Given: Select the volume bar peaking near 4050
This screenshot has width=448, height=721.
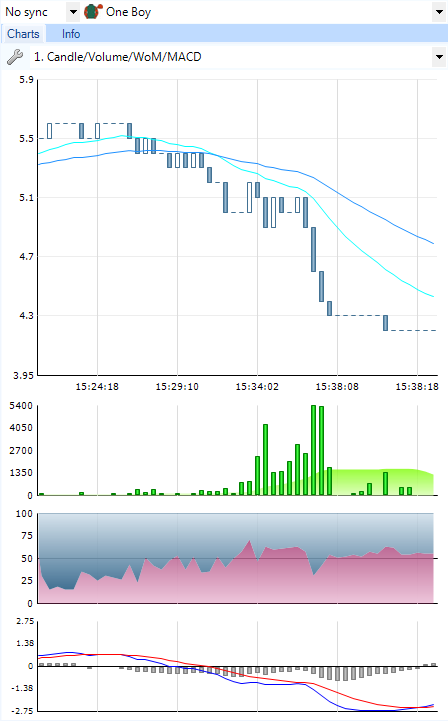Looking at the screenshot, I should point(265,460).
